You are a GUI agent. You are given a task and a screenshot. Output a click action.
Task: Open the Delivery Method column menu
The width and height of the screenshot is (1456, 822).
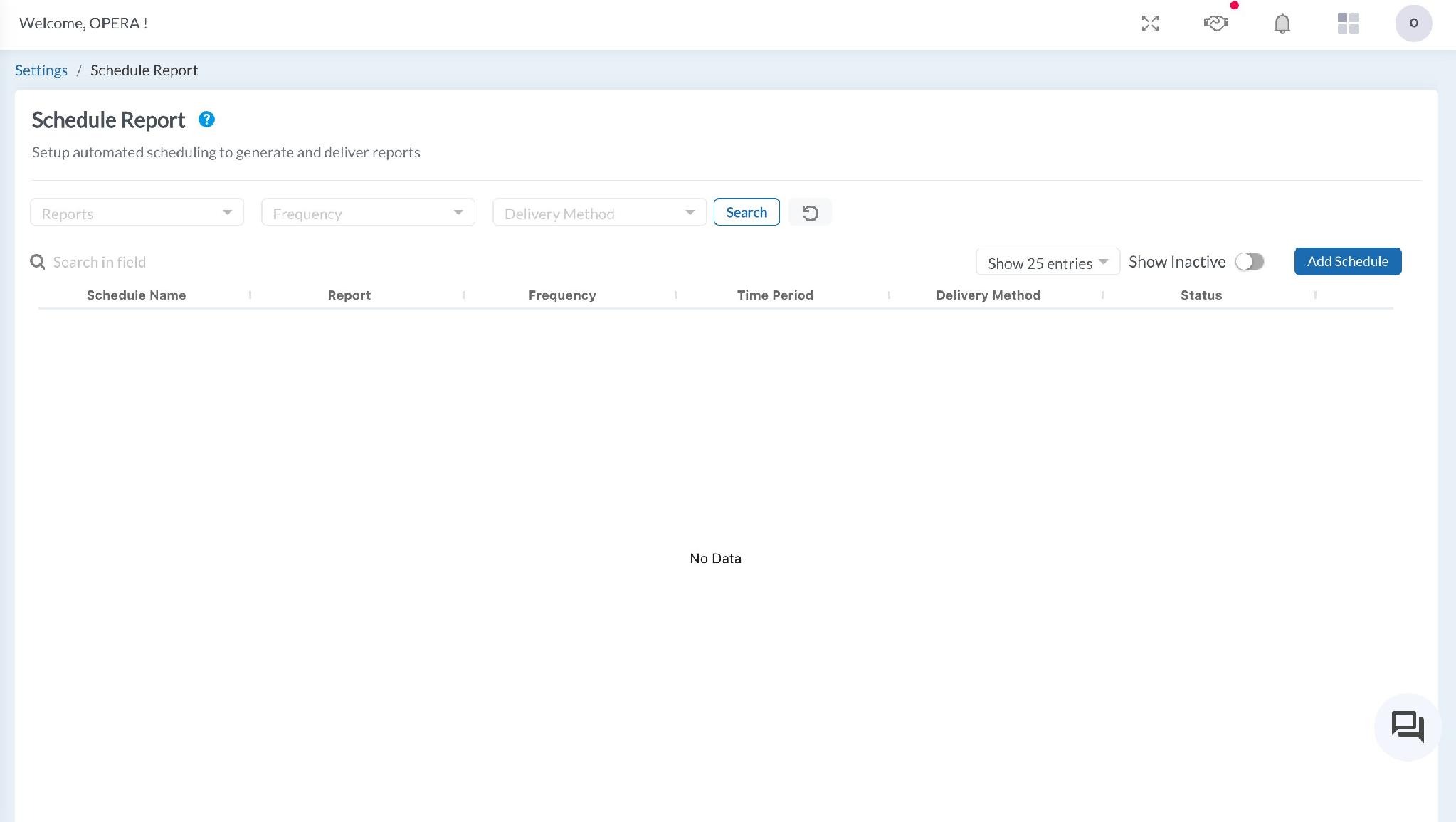click(1102, 295)
